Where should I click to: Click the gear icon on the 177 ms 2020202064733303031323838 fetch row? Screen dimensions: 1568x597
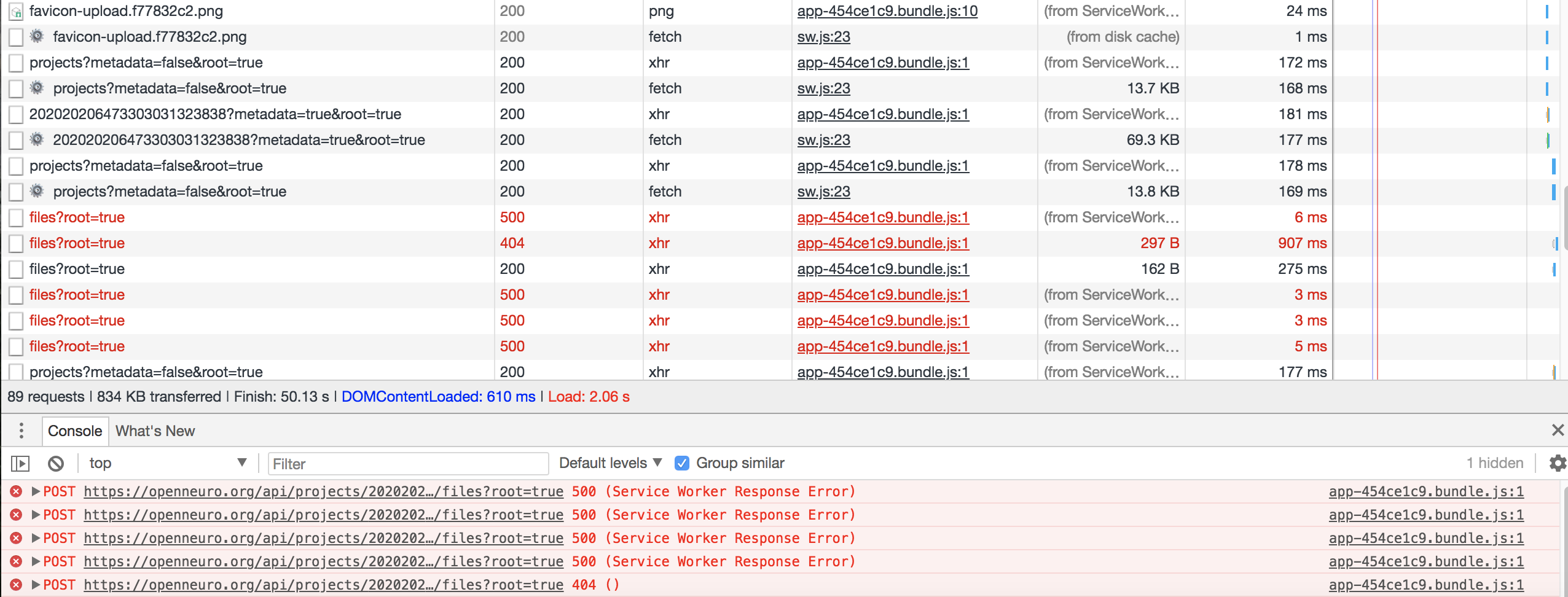[x=37, y=139]
